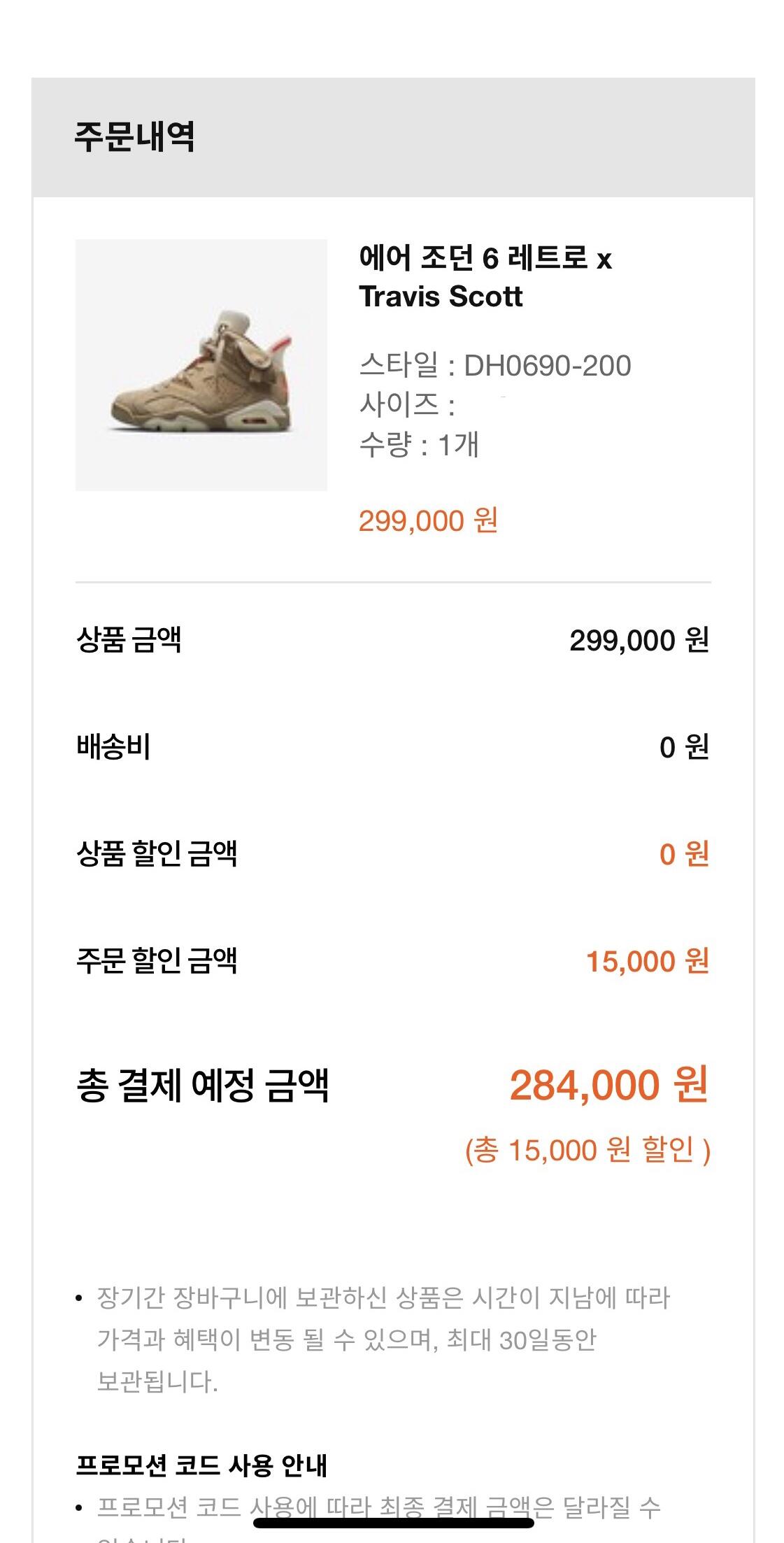Tap the orange 299,000 원 price below quantity
Image resolution: width=784 pixels, height=1543 pixels.
428,521
